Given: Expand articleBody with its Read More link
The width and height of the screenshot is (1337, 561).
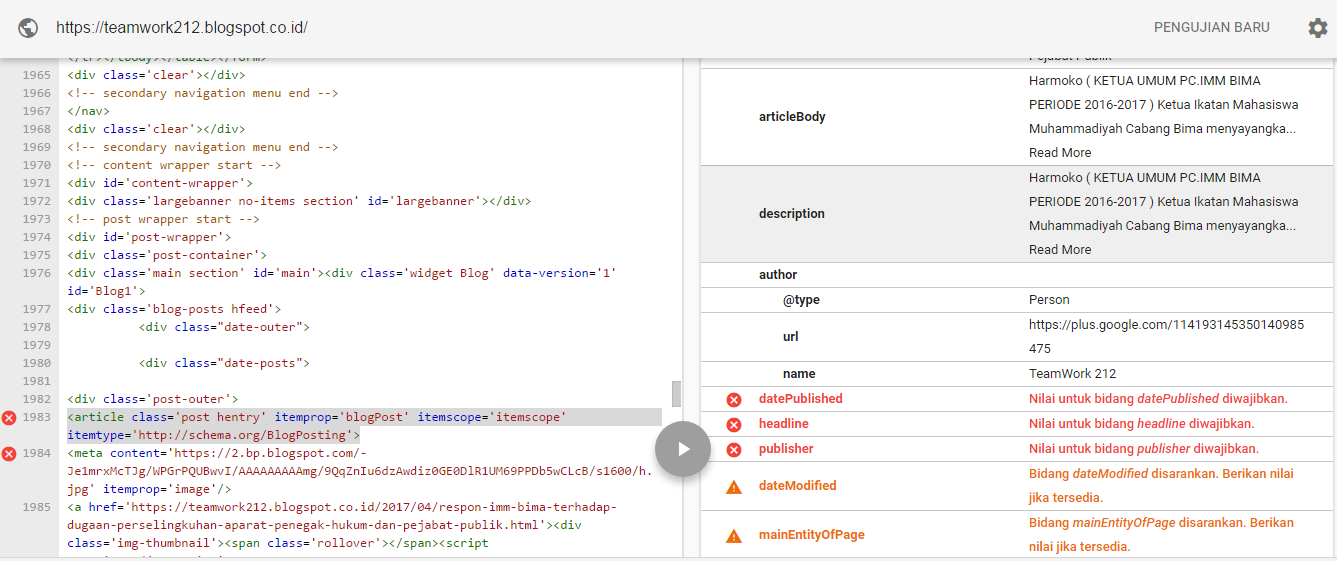Looking at the screenshot, I should pyautogui.click(x=1059, y=153).
